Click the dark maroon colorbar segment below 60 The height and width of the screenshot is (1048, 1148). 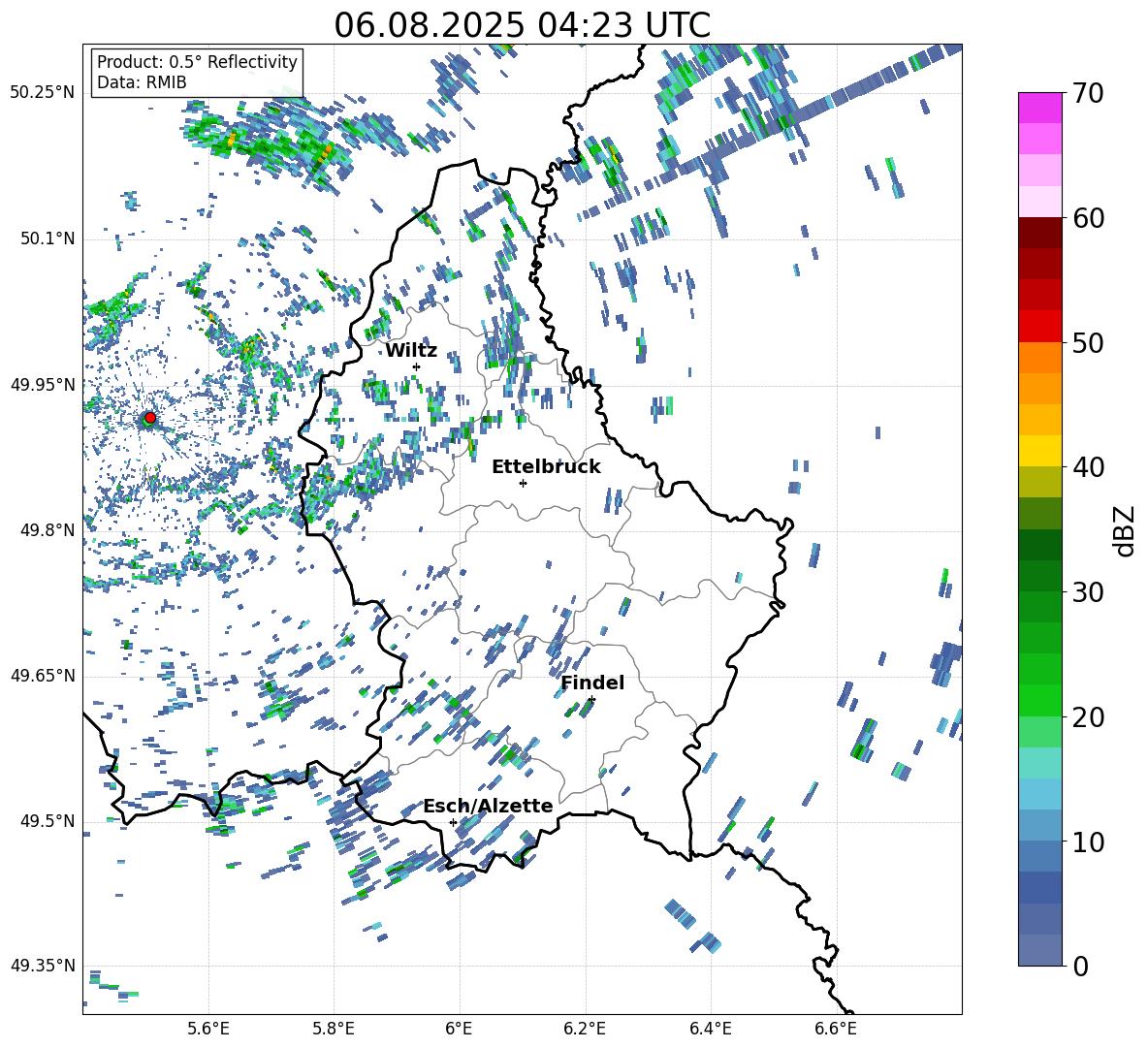[1040, 233]
